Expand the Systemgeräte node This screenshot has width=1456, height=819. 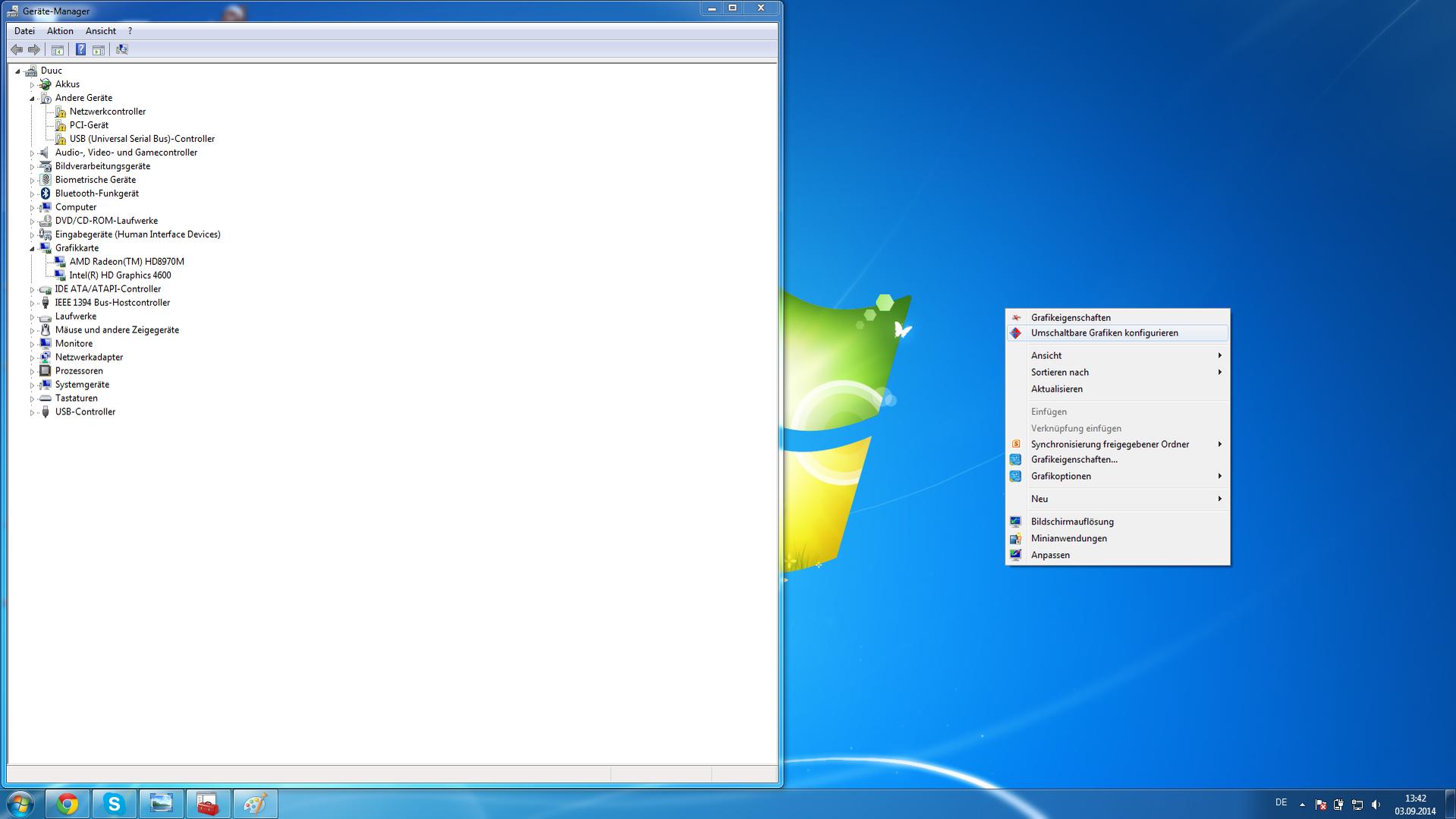pos(32,385)
